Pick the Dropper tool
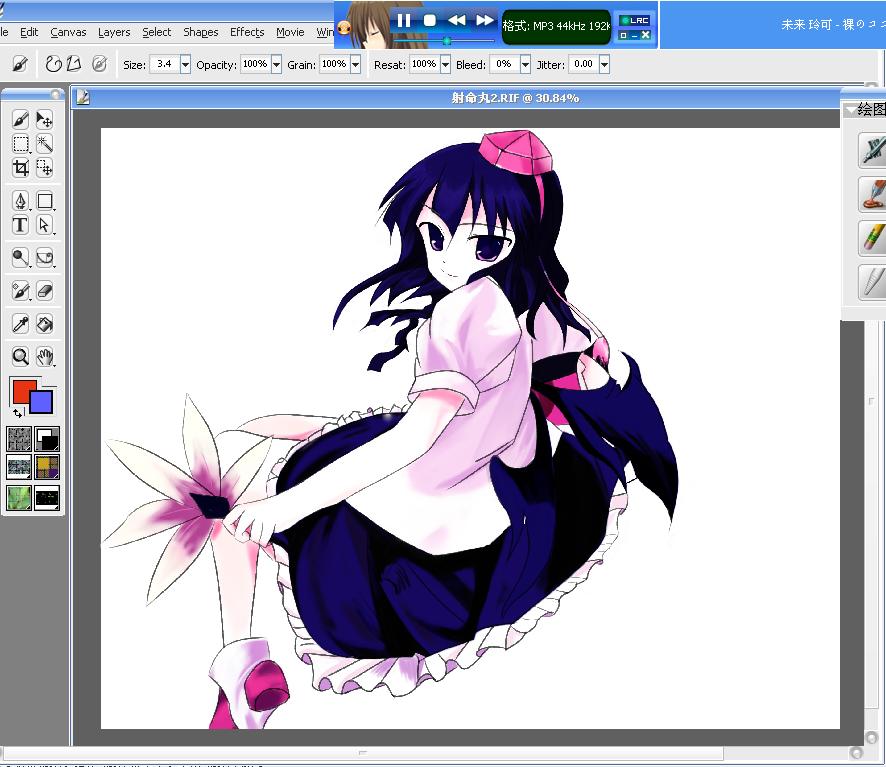 coord(20,324)
